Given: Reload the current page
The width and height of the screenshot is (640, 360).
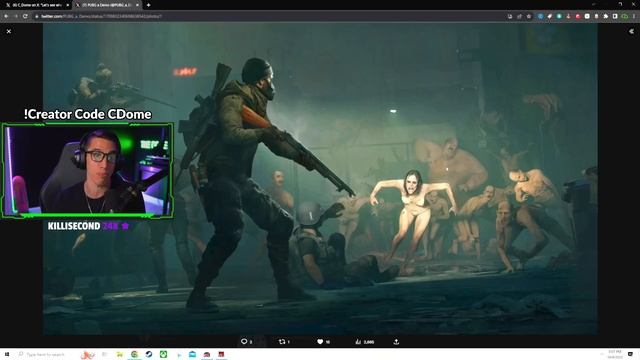Looking at the screenshot, I should click(25, 16).
